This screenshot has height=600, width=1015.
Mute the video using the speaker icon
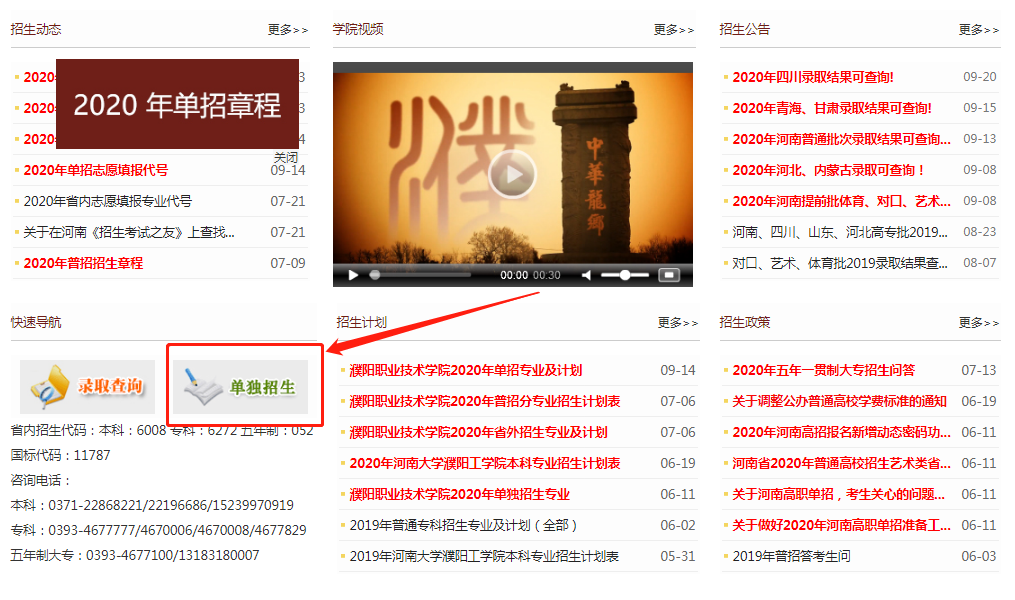[x=586, y=275]
